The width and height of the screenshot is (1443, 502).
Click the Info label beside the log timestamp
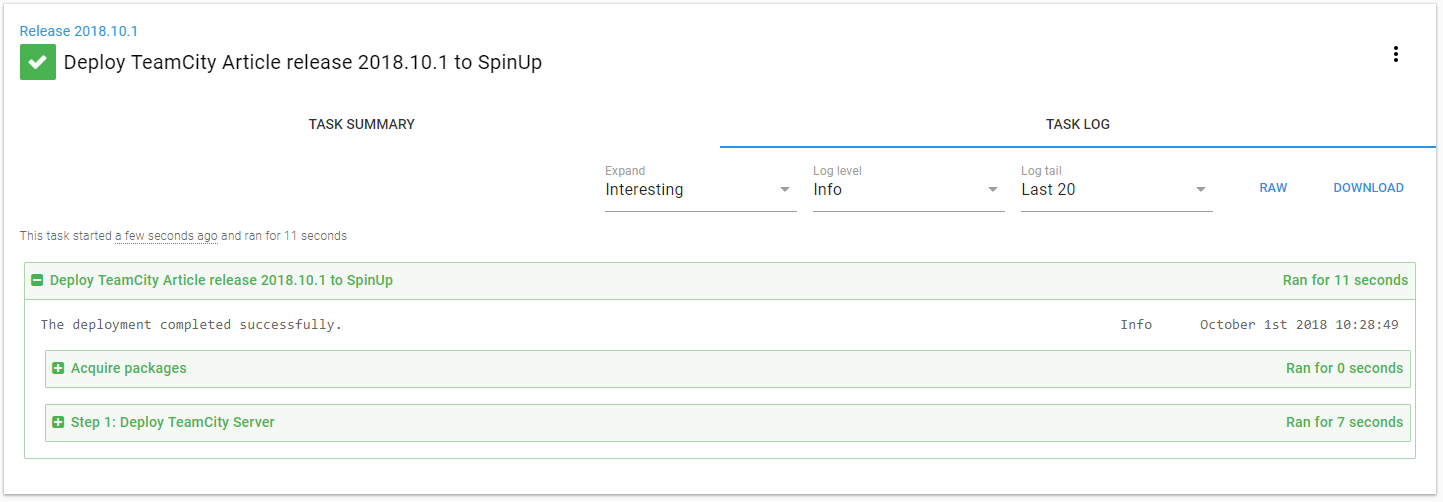tap(1136, 325)
